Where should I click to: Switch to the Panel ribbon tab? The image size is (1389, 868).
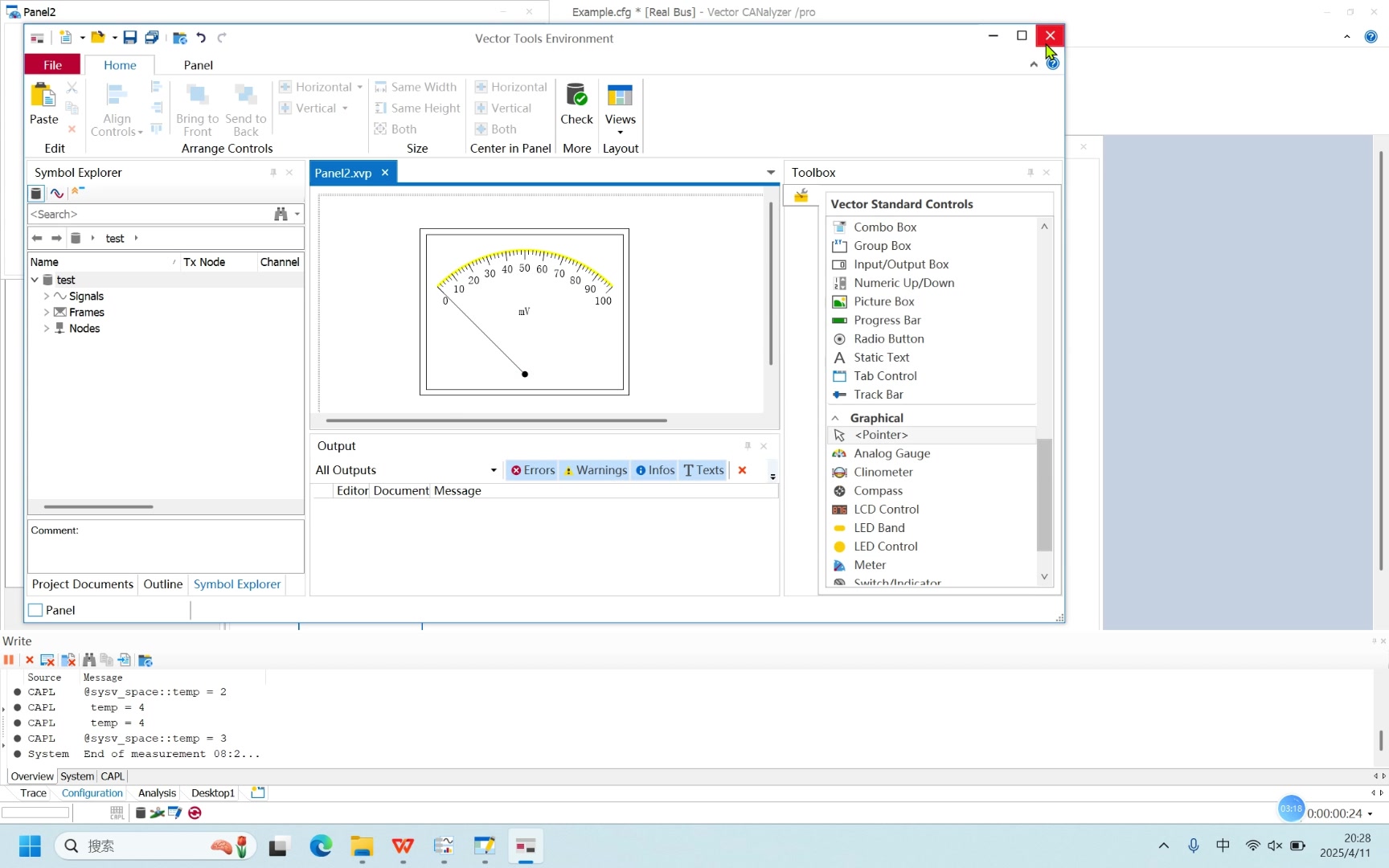pos(198,65)
